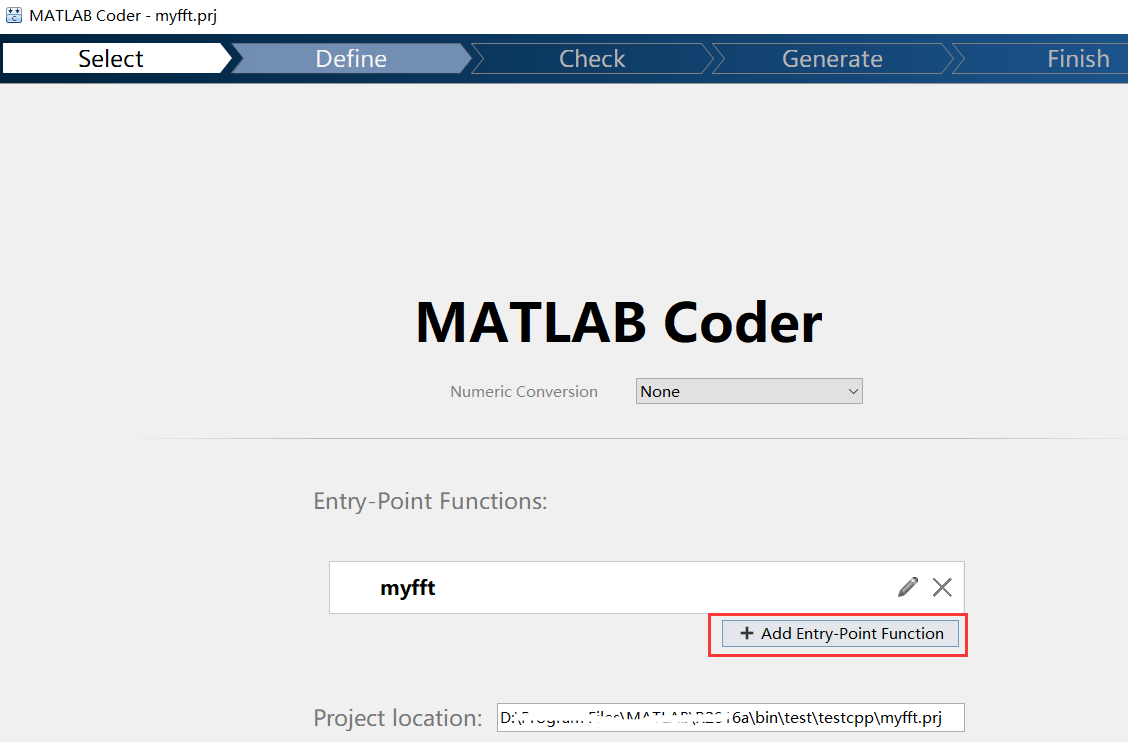
Task: Click the Project location path field
Action: (730, 717)
